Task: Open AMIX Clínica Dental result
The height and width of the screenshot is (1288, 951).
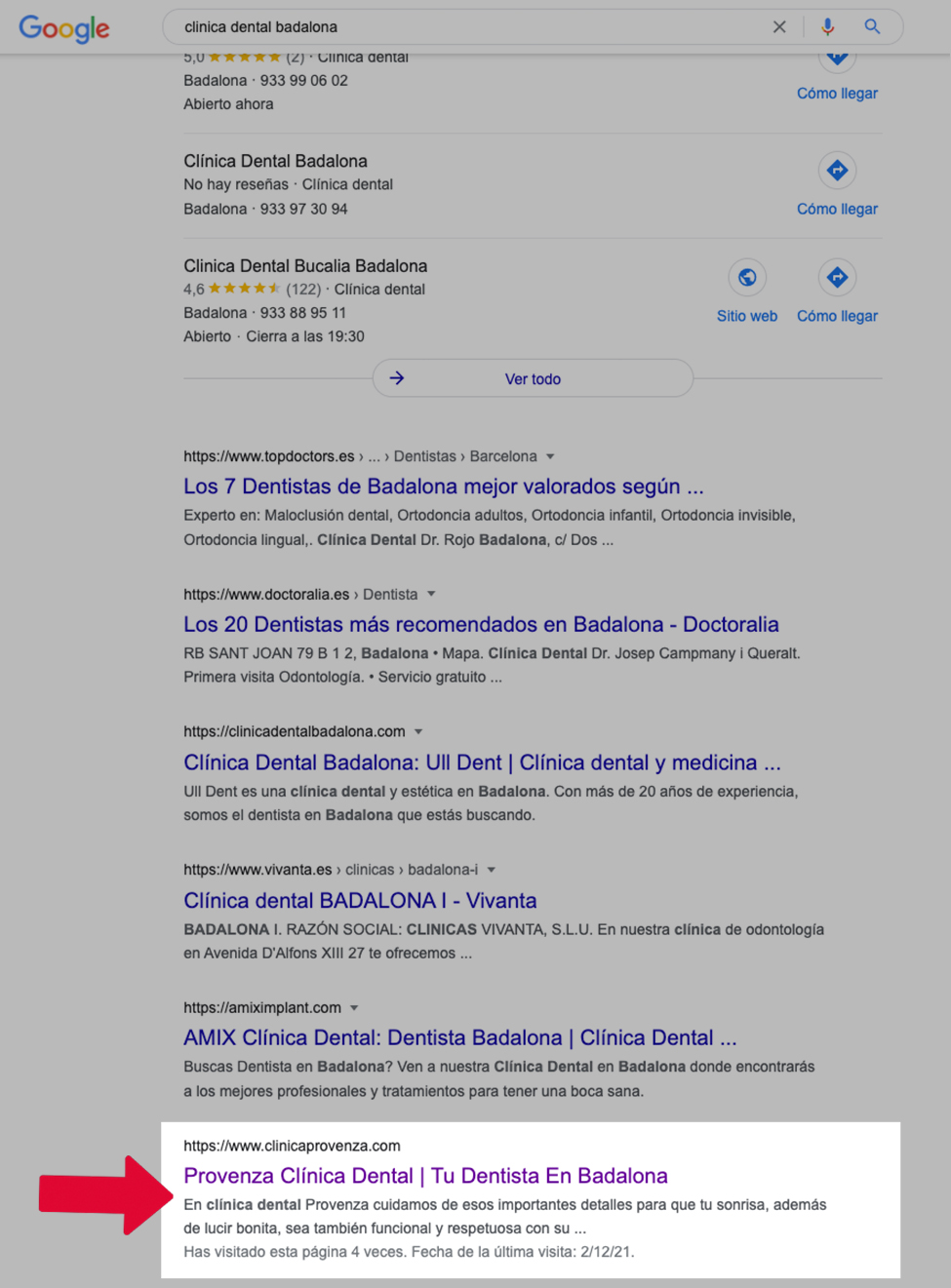Action: pyautogui.click(x=460, y=1037)
